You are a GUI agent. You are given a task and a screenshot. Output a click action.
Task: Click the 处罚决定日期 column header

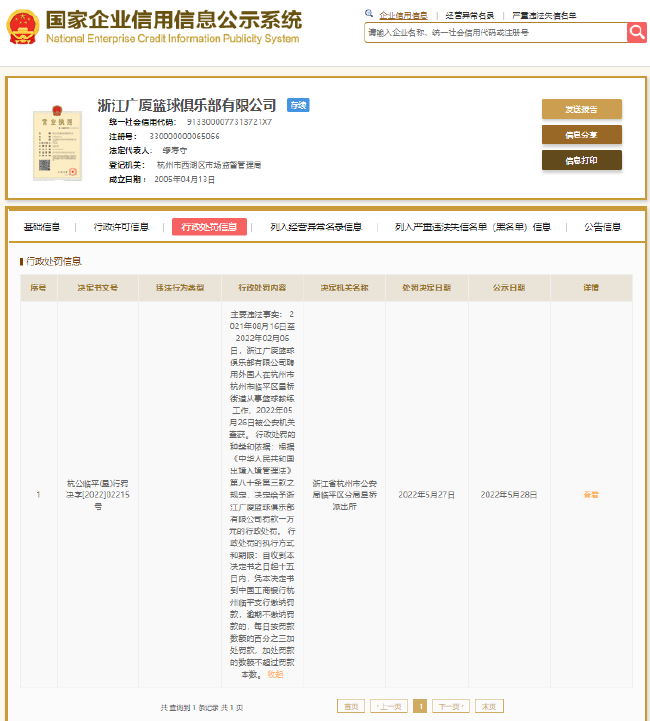click(427, 288)
